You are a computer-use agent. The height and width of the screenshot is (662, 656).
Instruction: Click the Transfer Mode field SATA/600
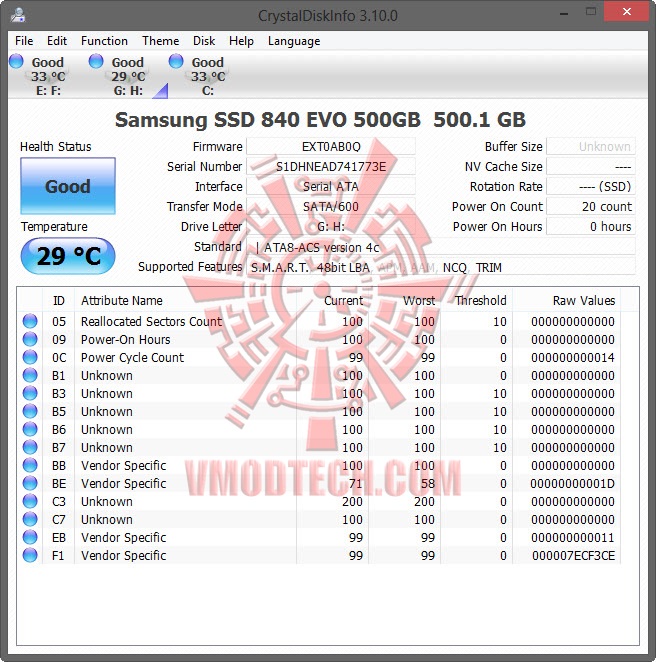tap(331, 206)
